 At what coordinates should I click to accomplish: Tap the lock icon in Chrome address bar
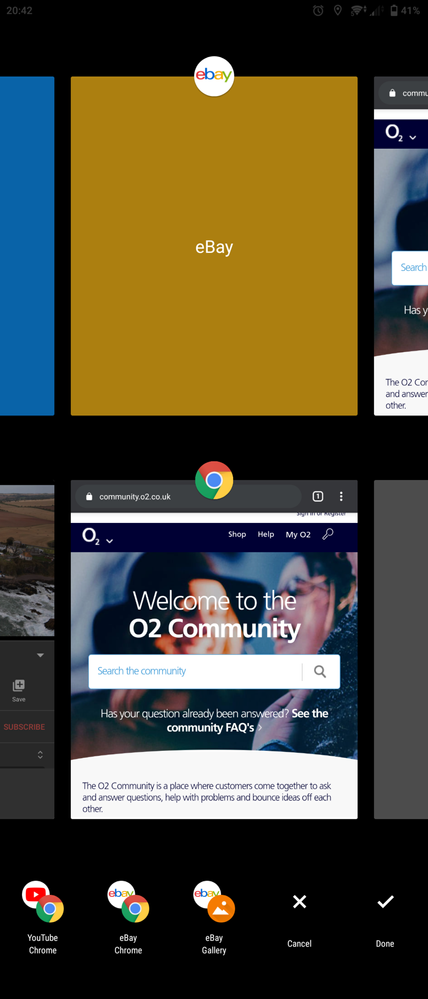(x=89, y=497)
